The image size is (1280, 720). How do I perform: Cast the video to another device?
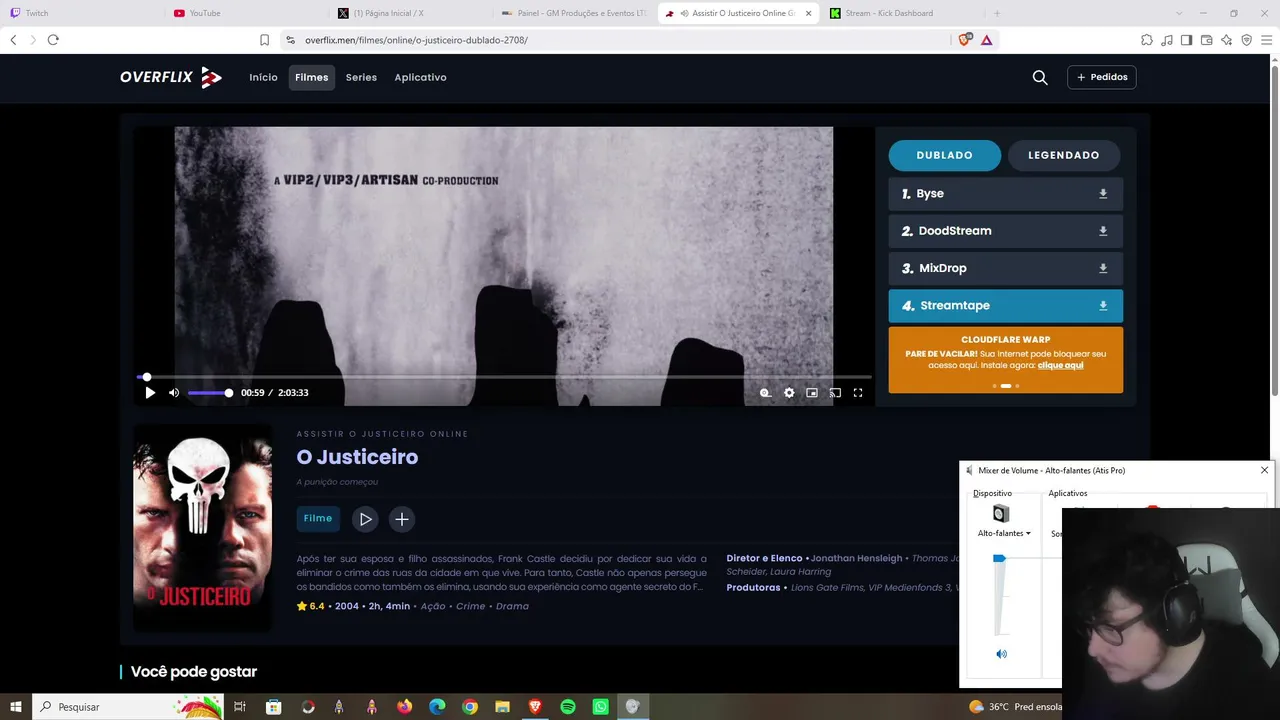(x=835, y=393)
